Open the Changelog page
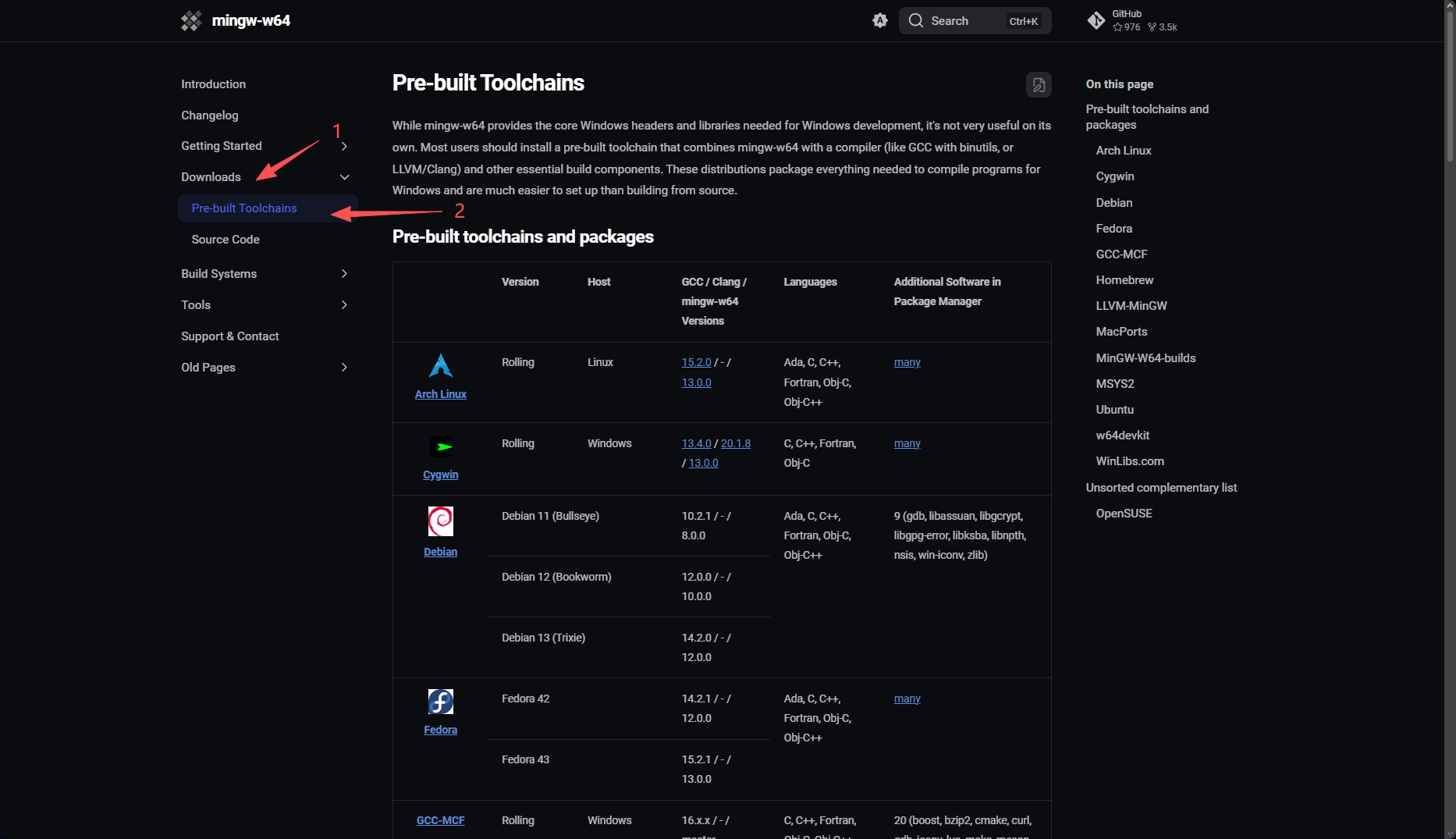 pyautogui.click(x=210, y=116)
